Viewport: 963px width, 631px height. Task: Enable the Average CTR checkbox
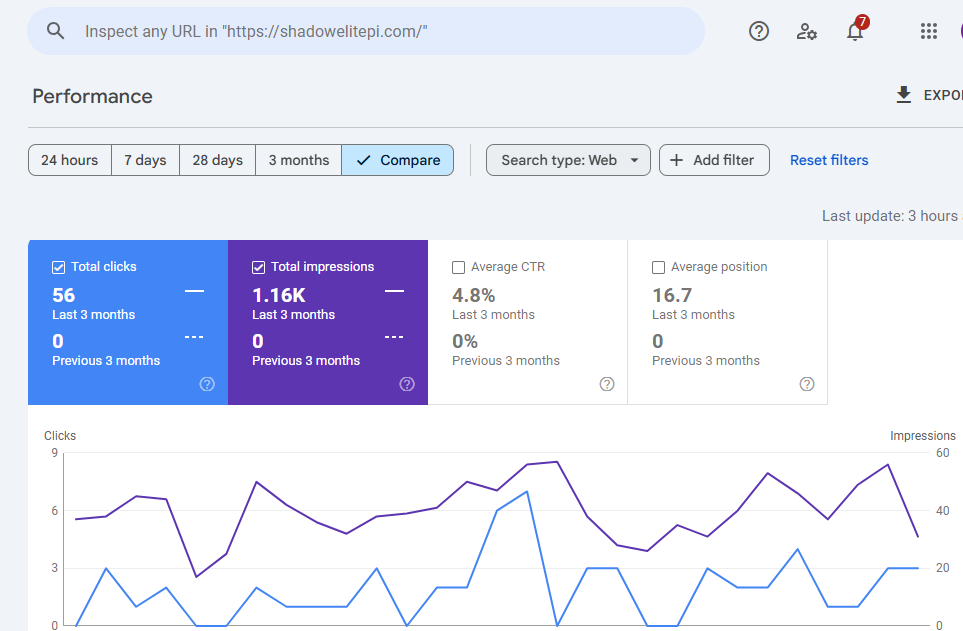[x=459, y=267]
